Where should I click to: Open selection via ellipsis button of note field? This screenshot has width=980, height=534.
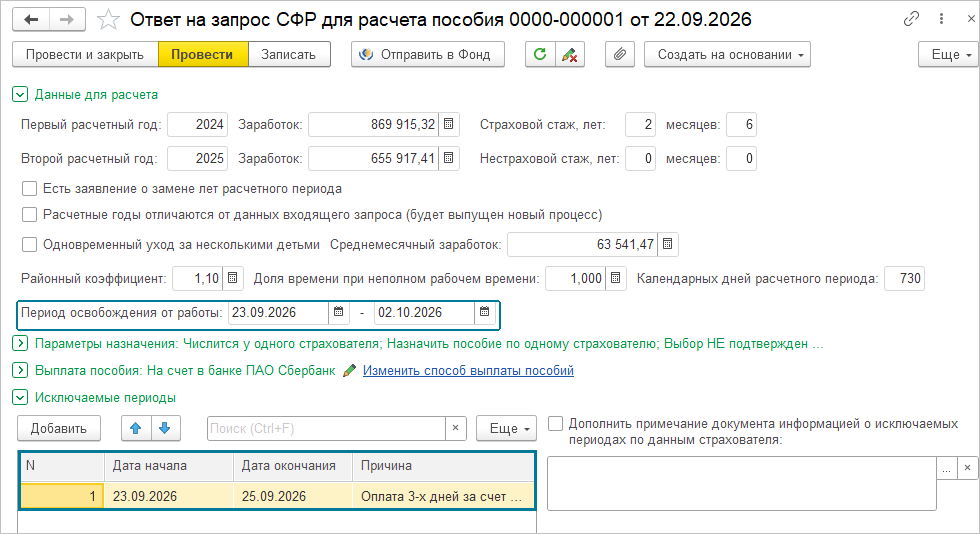[x=947, y=468]
